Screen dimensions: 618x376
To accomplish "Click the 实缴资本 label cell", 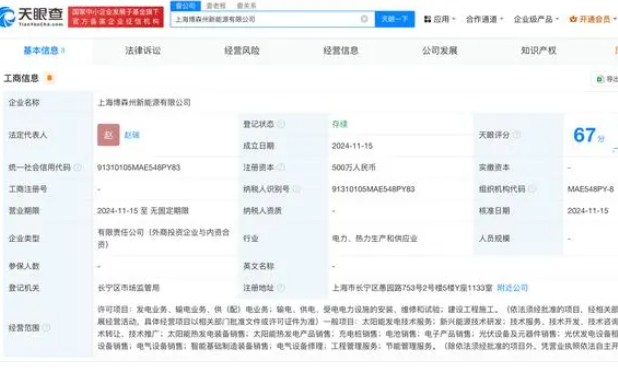I will click(x=494, y=168).
